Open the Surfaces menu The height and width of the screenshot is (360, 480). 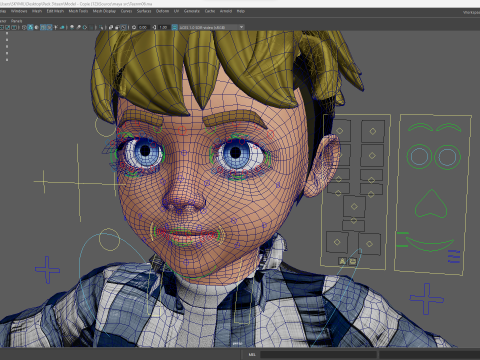144,11
